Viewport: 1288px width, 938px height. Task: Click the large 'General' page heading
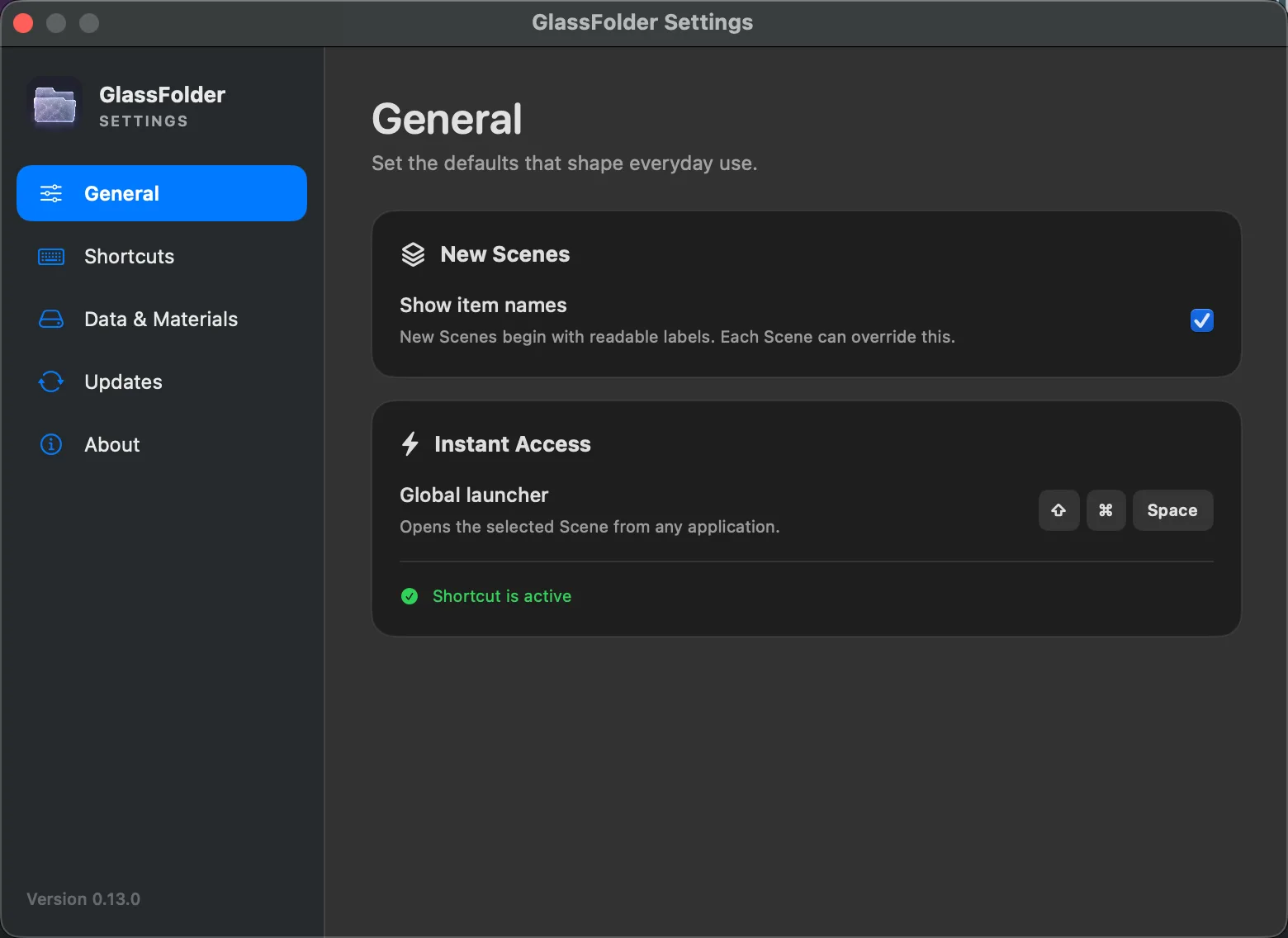click(447, 119)
